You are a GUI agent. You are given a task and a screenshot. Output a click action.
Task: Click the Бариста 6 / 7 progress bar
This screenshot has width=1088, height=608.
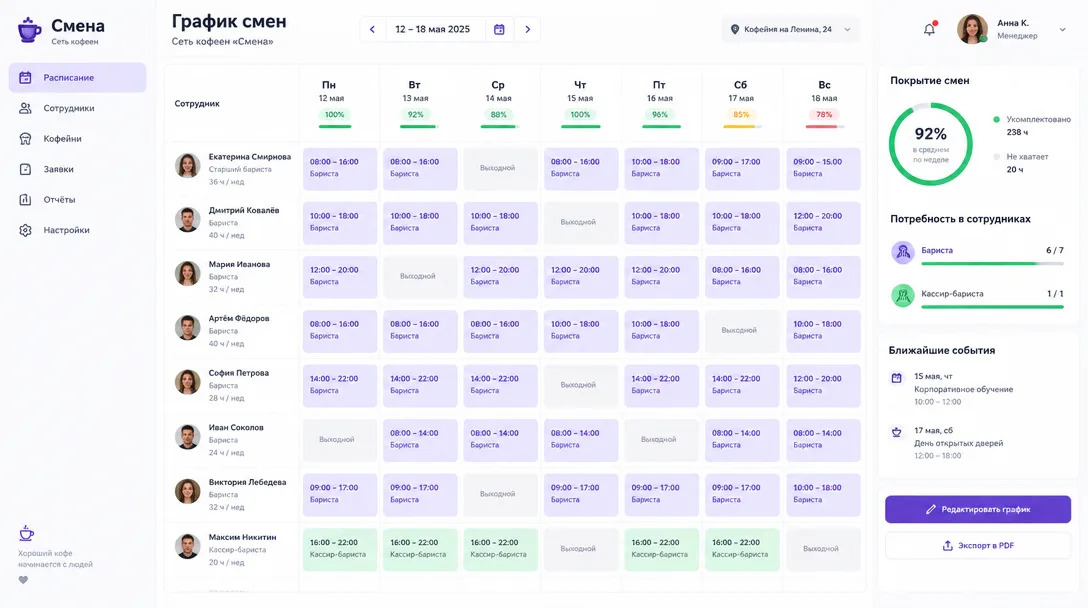click(x=992, y=264)
